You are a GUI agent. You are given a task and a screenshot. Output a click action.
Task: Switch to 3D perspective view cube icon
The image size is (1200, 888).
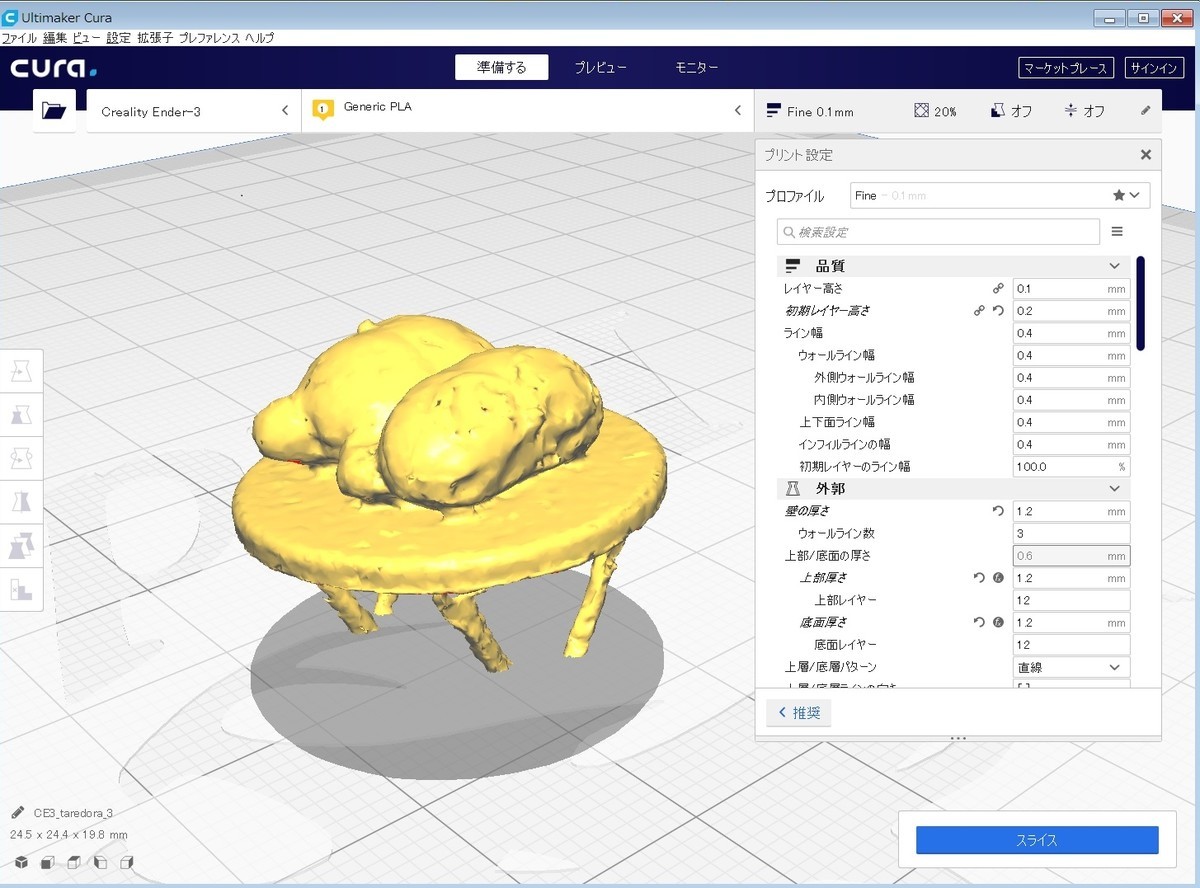point(21,863)
